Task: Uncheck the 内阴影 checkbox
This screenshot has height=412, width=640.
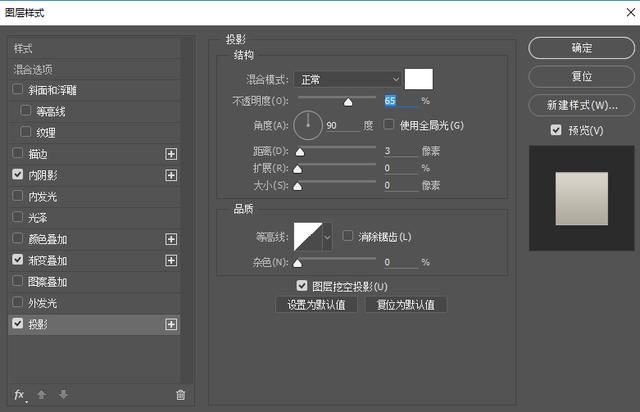Action: pyautogui.click(x=18, y=174)
